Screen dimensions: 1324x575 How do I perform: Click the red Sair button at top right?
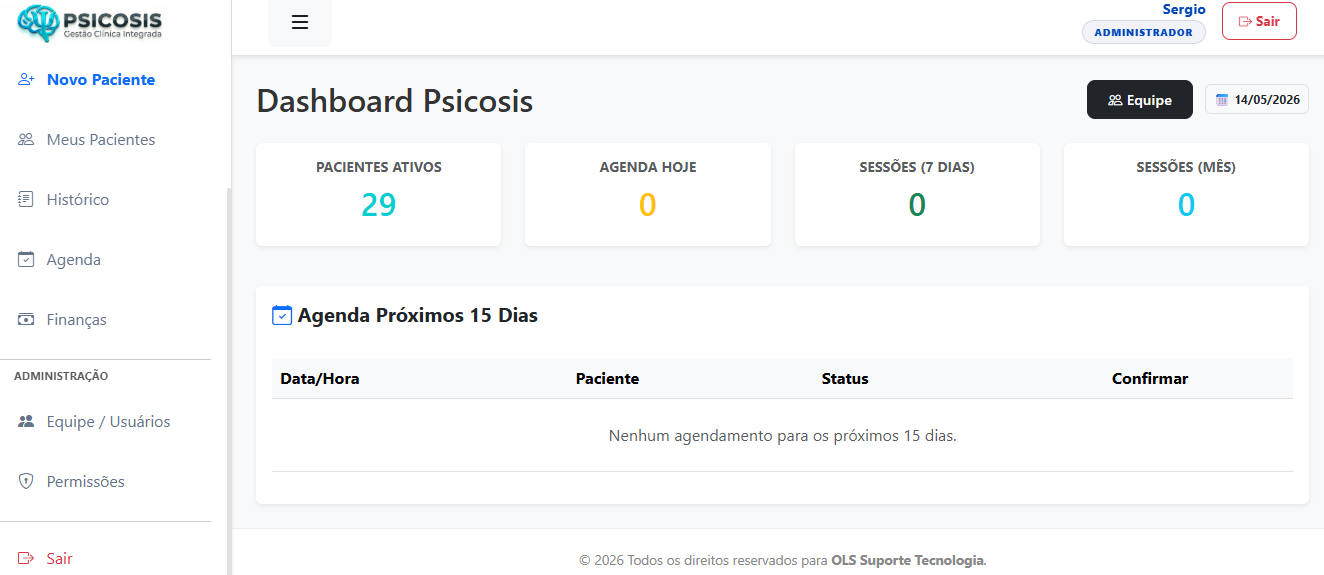point(1259,21)
